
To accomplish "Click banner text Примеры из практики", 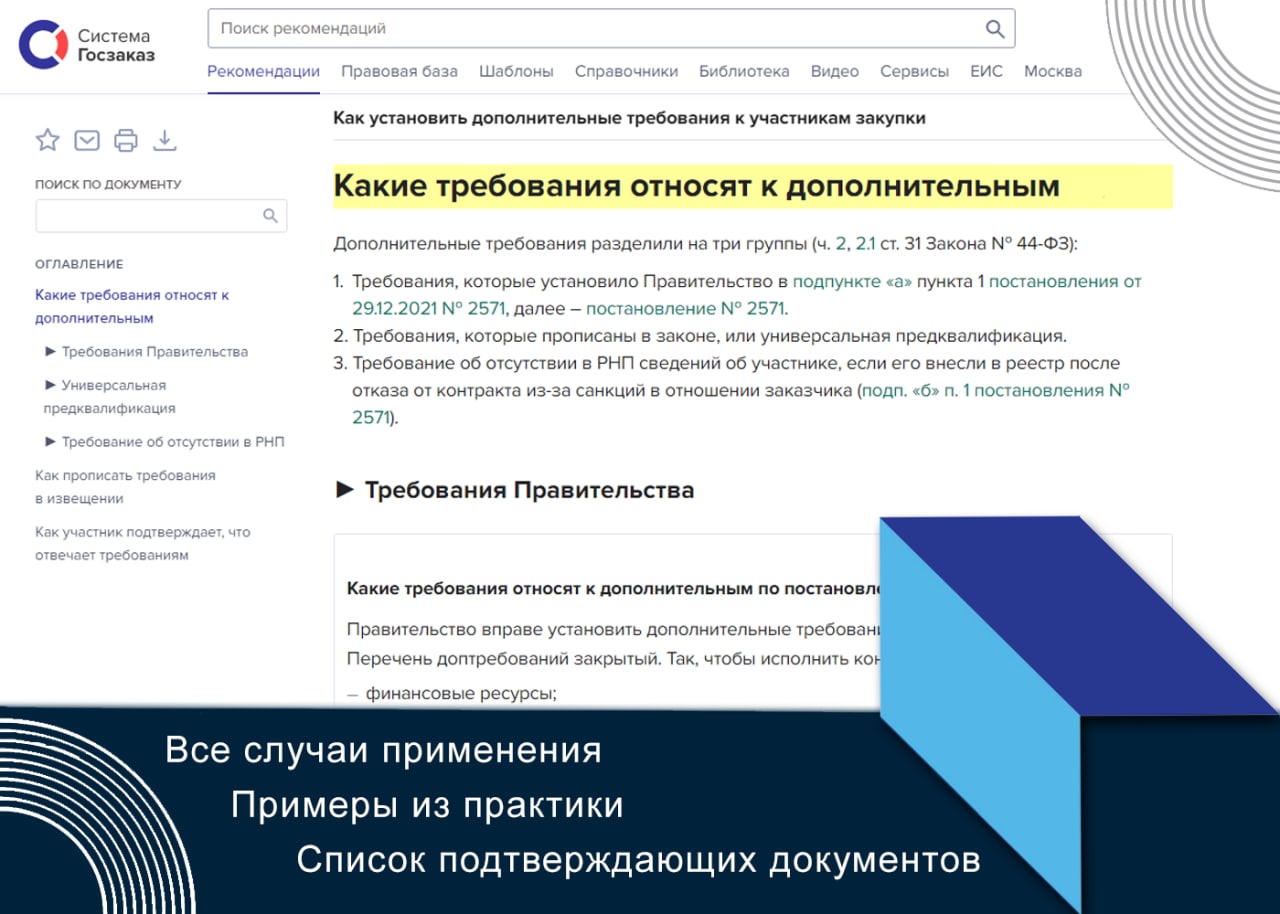I will coord(427,805).
